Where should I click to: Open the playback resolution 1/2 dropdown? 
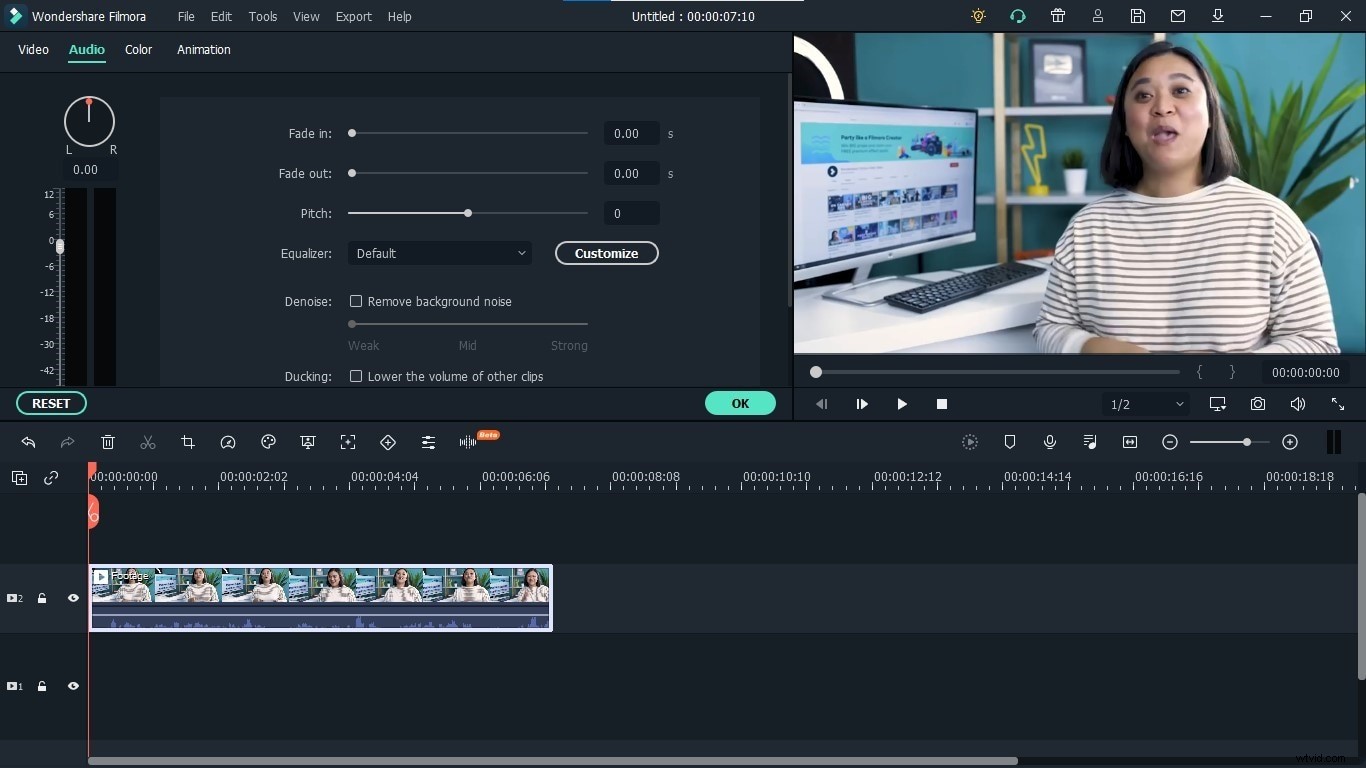click(x=1145, y=404)
